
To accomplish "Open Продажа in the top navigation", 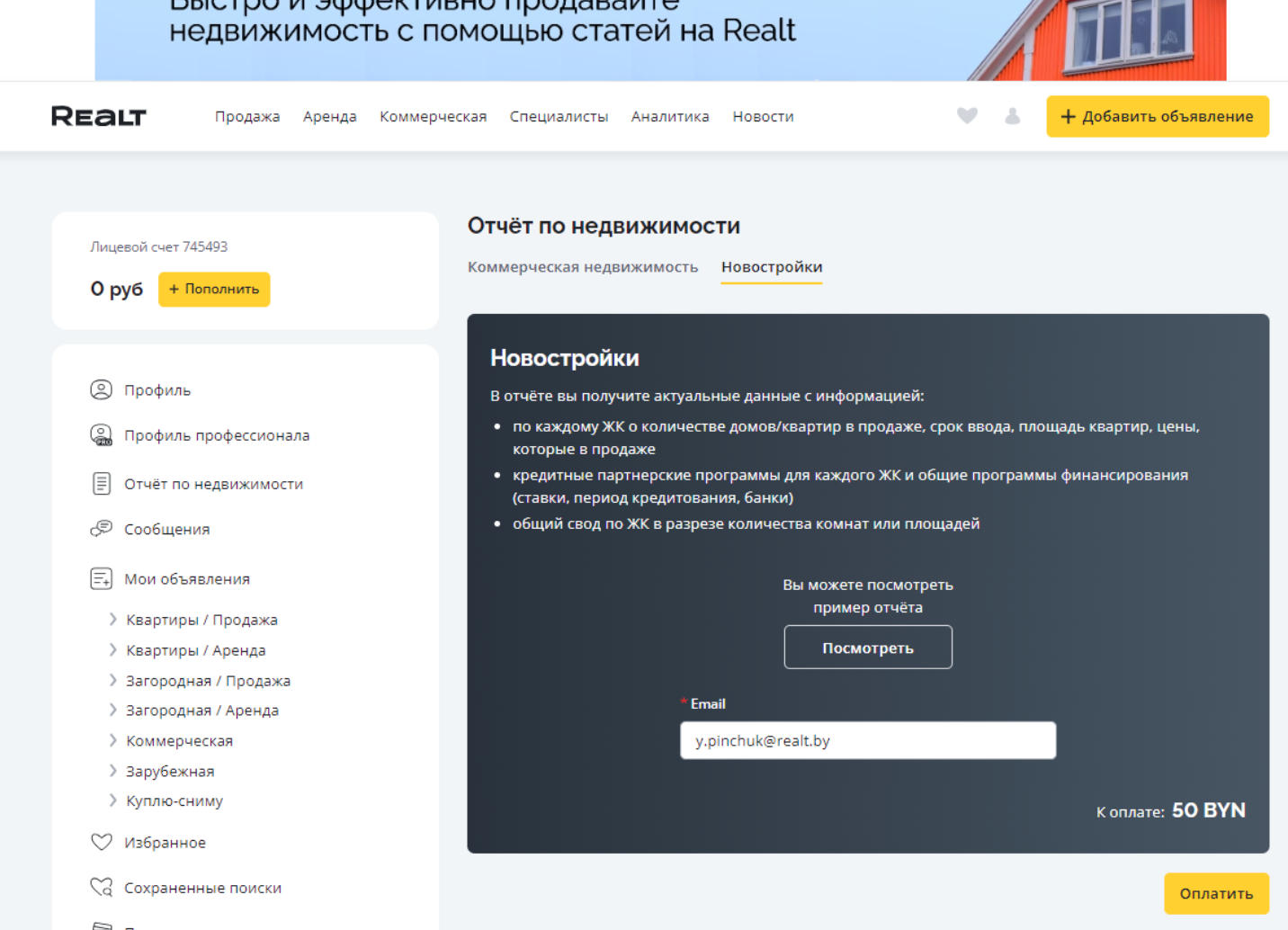I will click(247, 116).
